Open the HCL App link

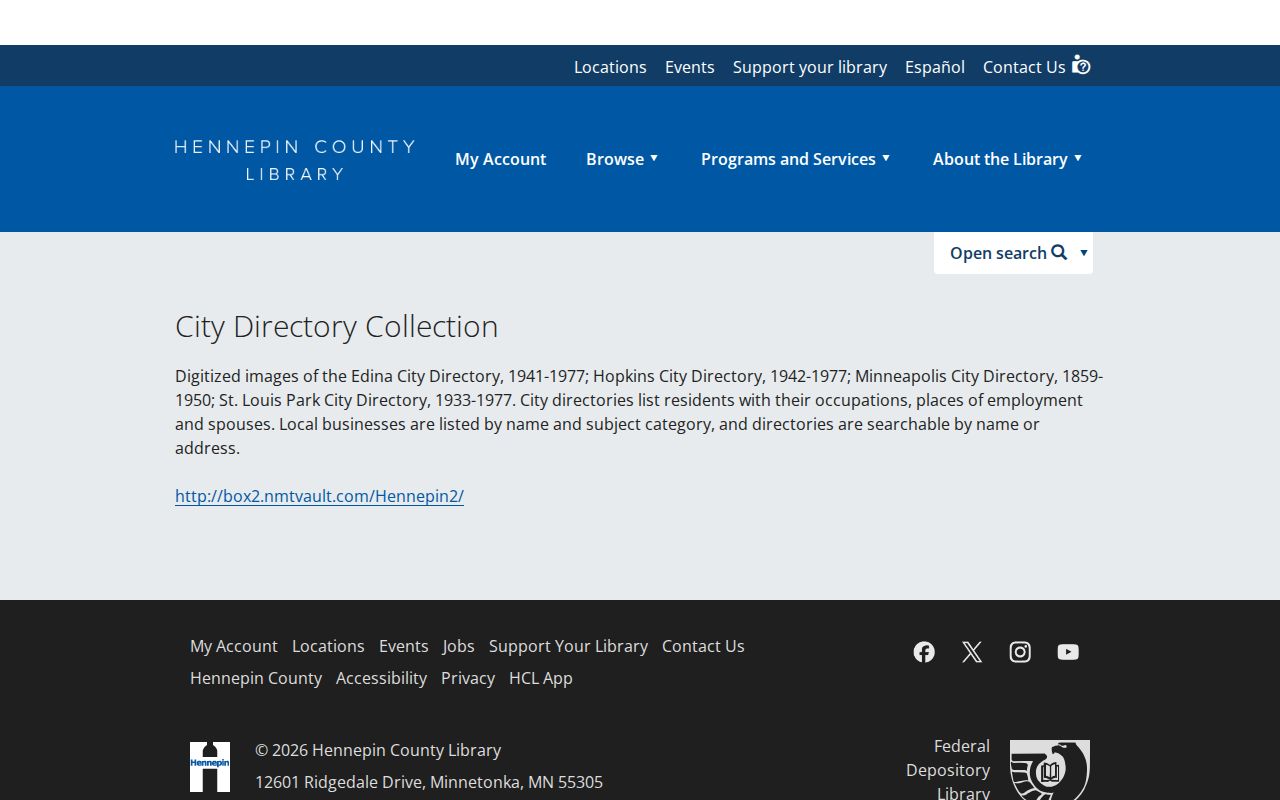tap(541, 678)
